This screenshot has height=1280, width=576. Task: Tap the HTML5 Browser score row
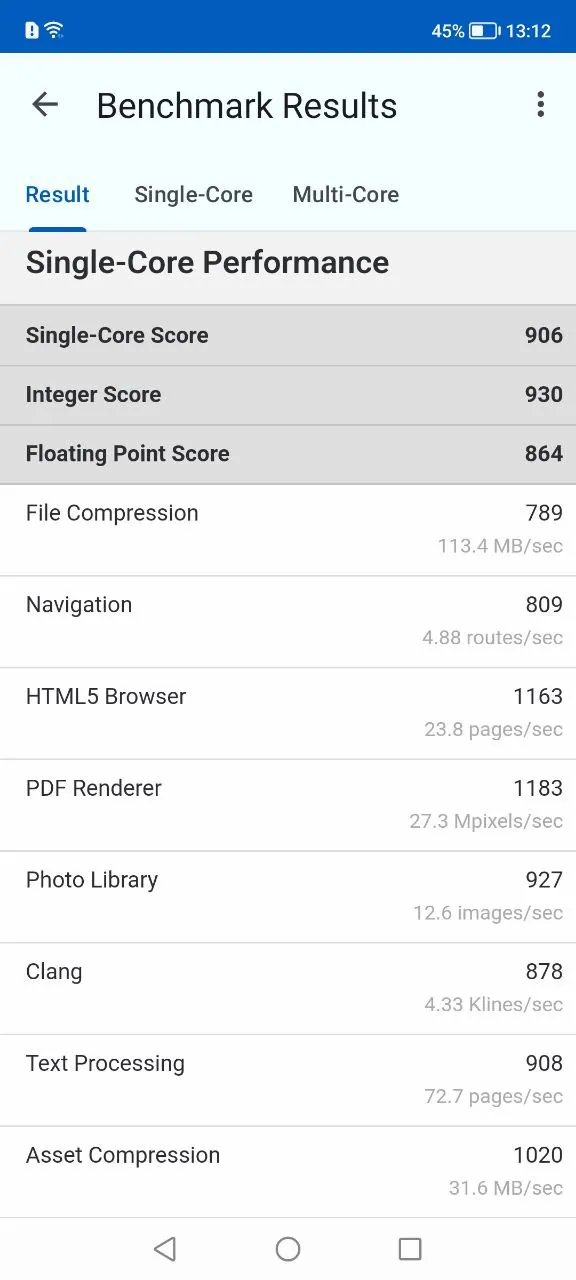pyautogui.click(x=288, y=714)
